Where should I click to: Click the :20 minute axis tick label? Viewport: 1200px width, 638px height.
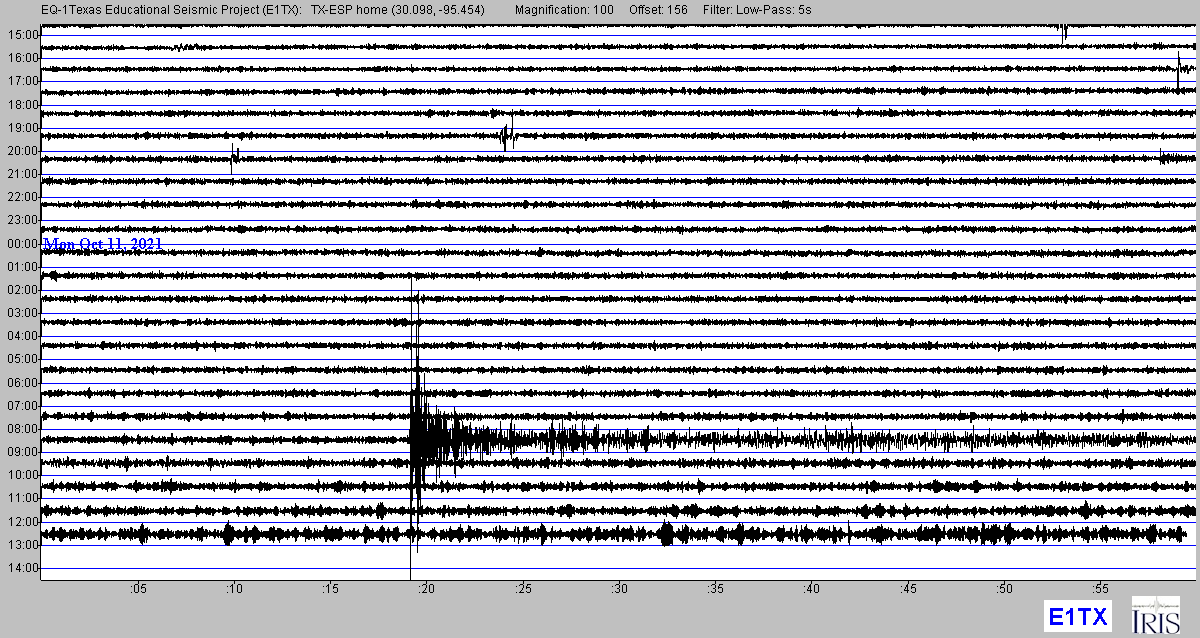coord(427,588)
